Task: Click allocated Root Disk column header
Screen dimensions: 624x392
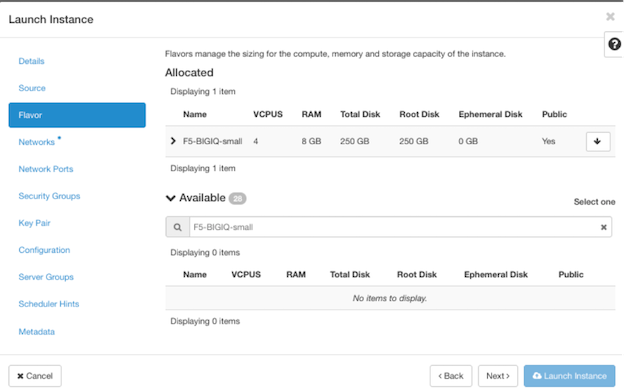Action: (x=419, y=114)
